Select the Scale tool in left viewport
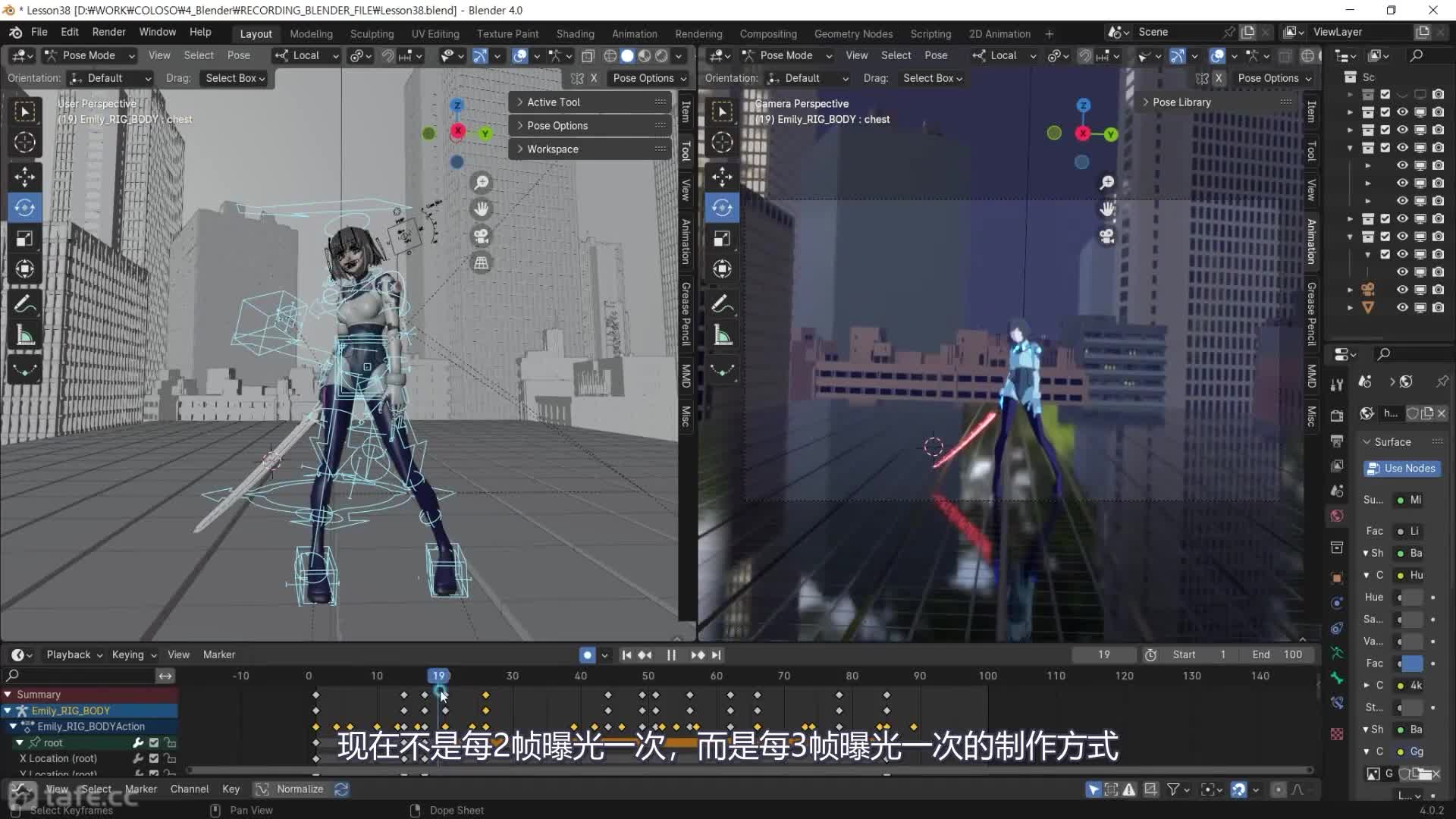This screenshot has height=819, width=1456. click(x=24, y=239)
